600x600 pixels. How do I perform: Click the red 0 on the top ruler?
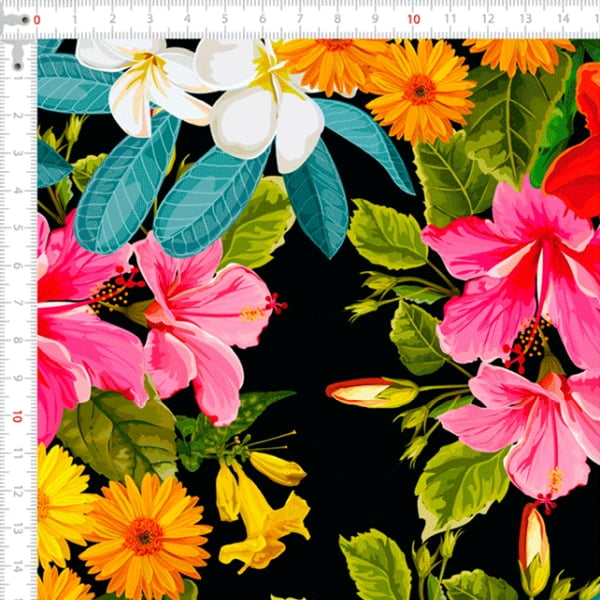click(x=37, y=20)
